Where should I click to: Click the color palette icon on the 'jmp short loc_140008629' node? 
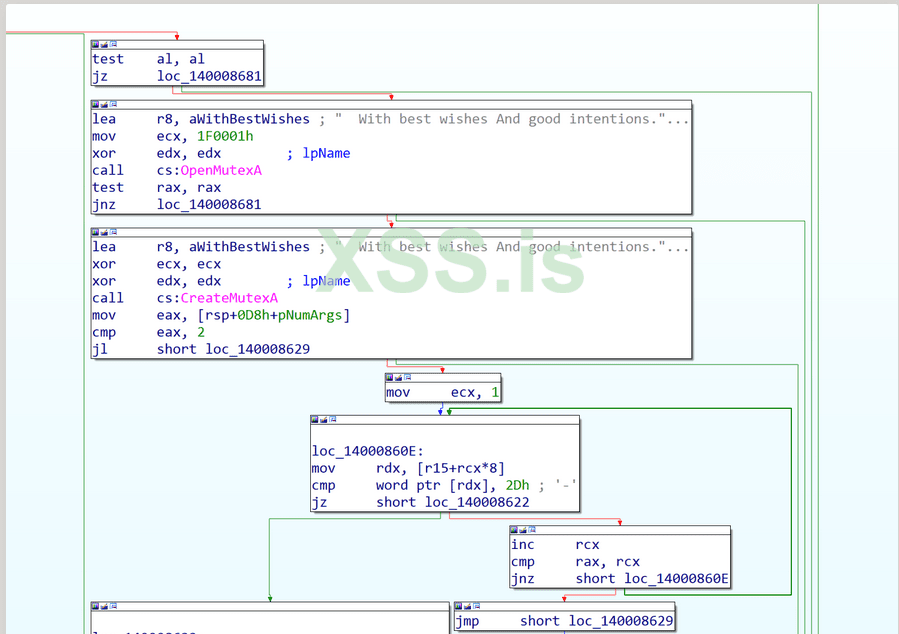(458, 606)
